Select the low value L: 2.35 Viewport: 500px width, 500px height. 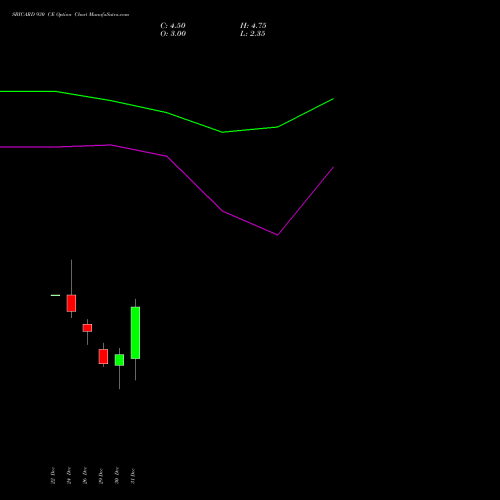point(253,34)
